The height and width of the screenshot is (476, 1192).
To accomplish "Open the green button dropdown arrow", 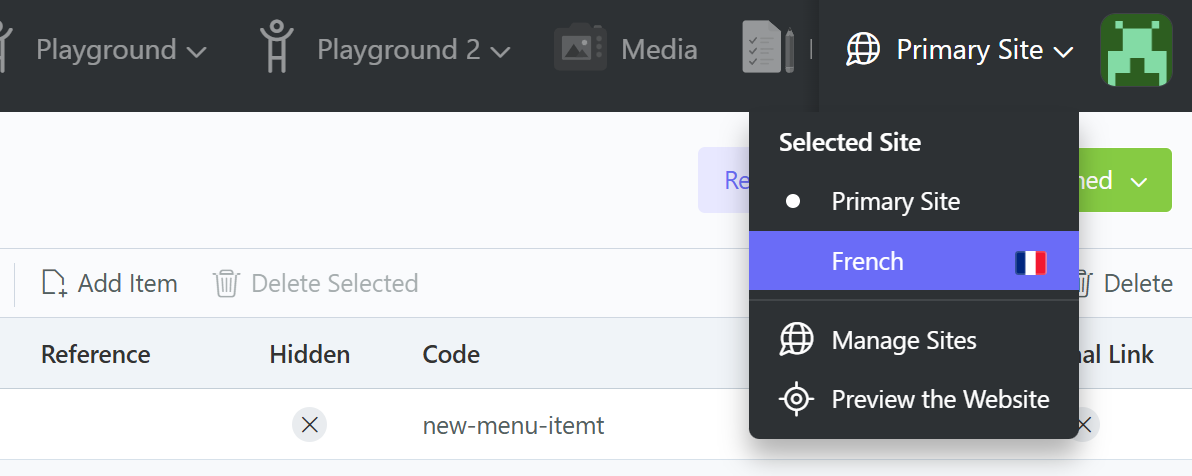I will pos(1139,181).
